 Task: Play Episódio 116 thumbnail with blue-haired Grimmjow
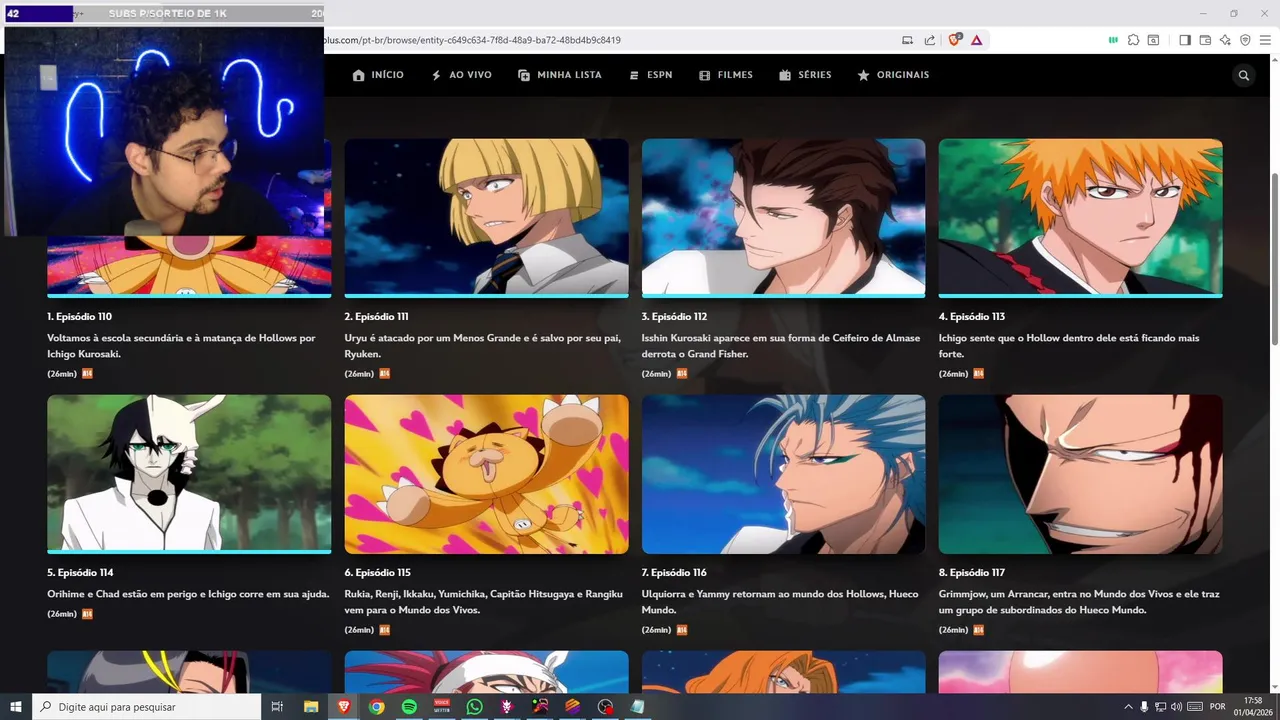784,474
